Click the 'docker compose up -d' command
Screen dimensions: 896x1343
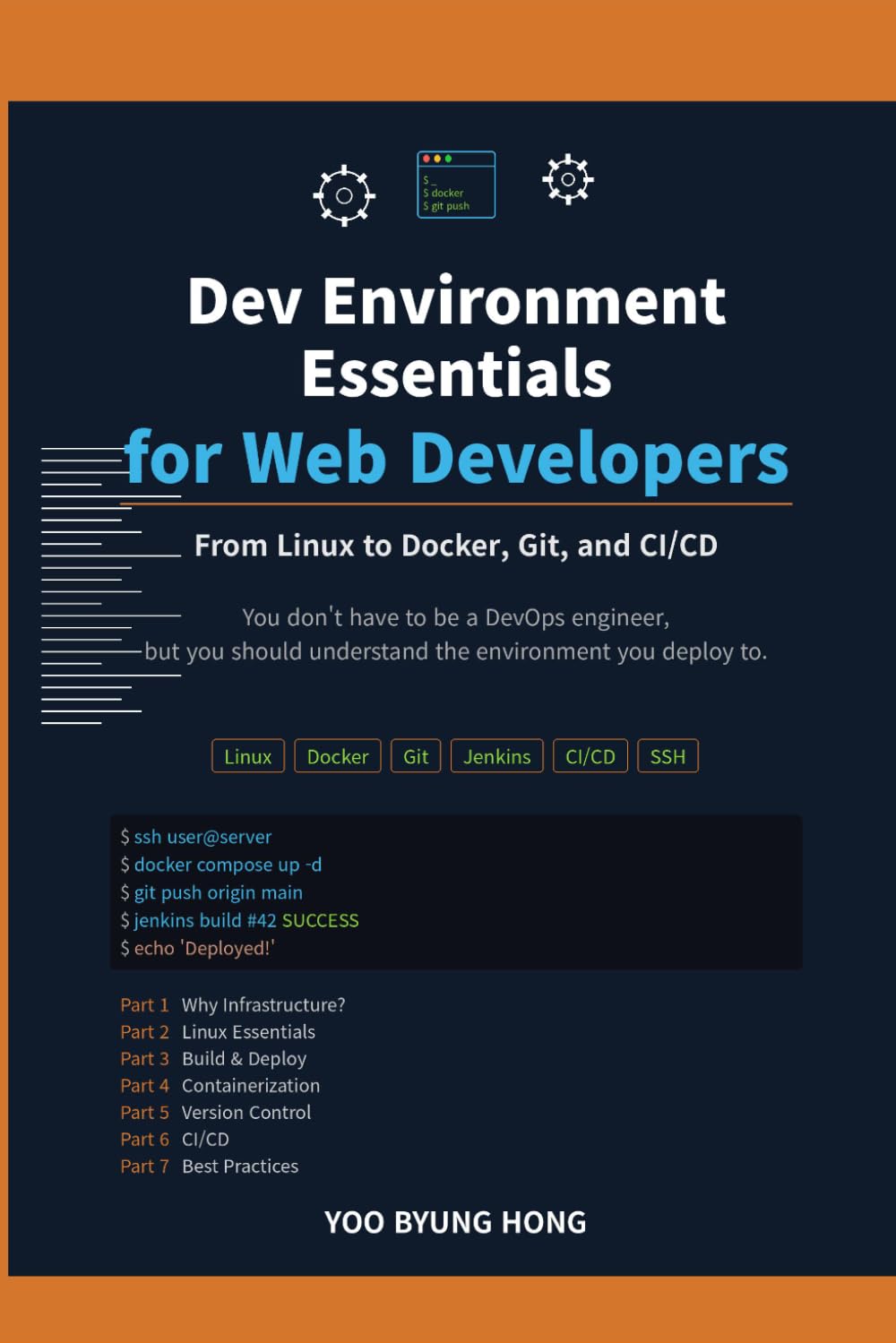click(221, 865)
